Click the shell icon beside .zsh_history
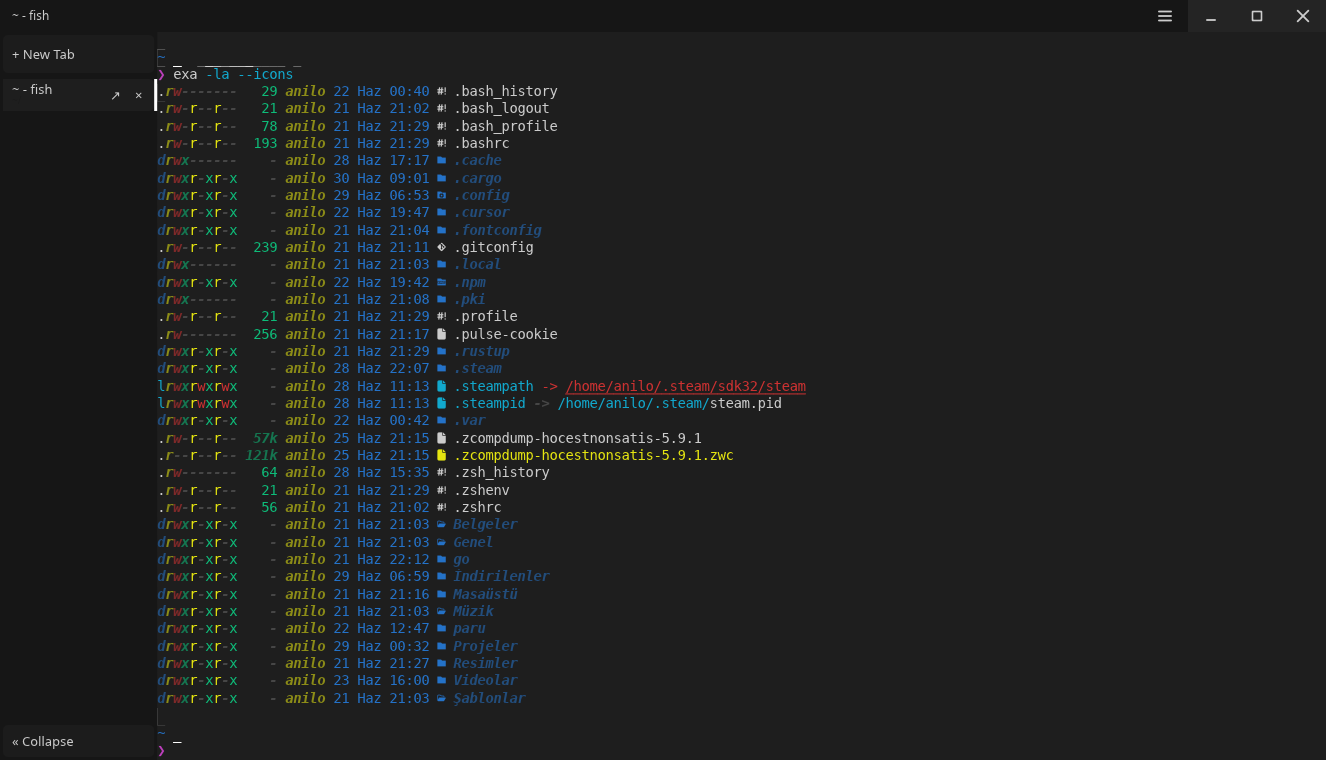 coord(441,472)
